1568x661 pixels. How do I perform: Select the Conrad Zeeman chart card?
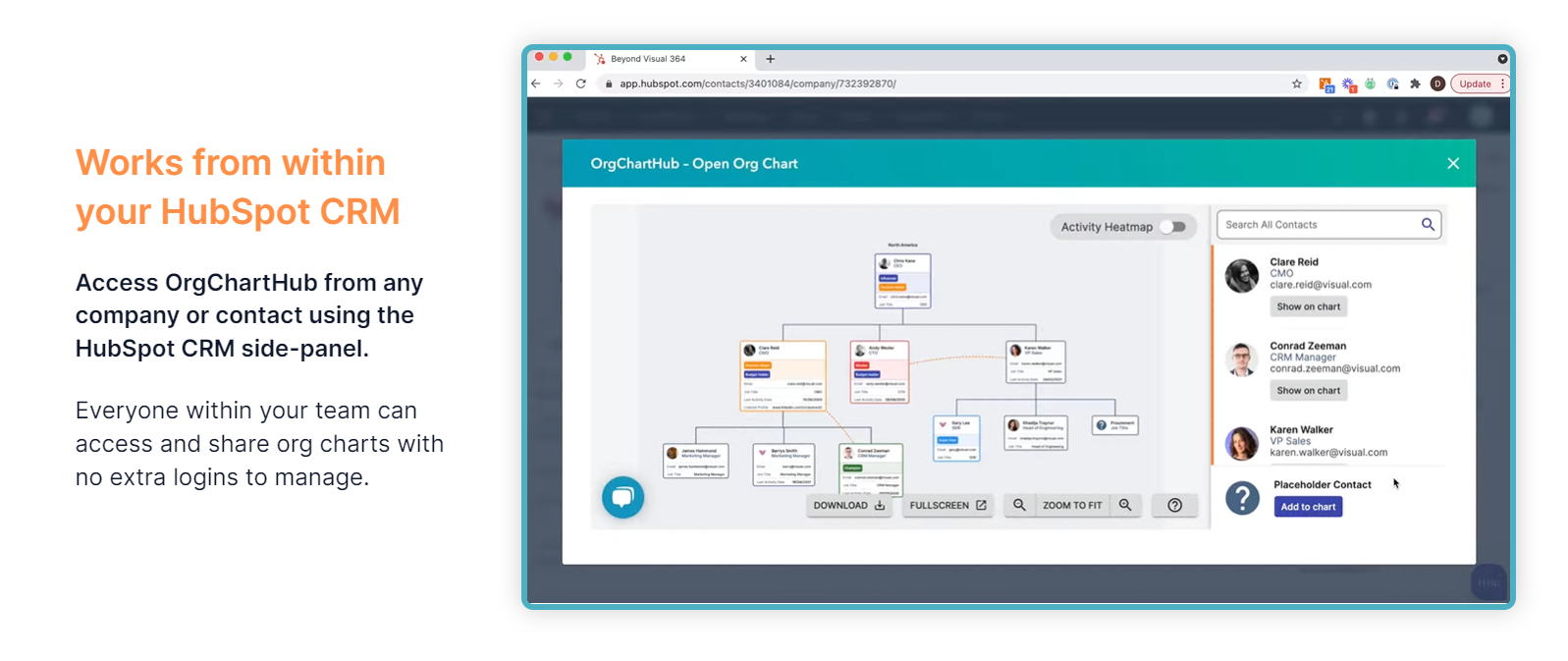[x=871, y=470]
